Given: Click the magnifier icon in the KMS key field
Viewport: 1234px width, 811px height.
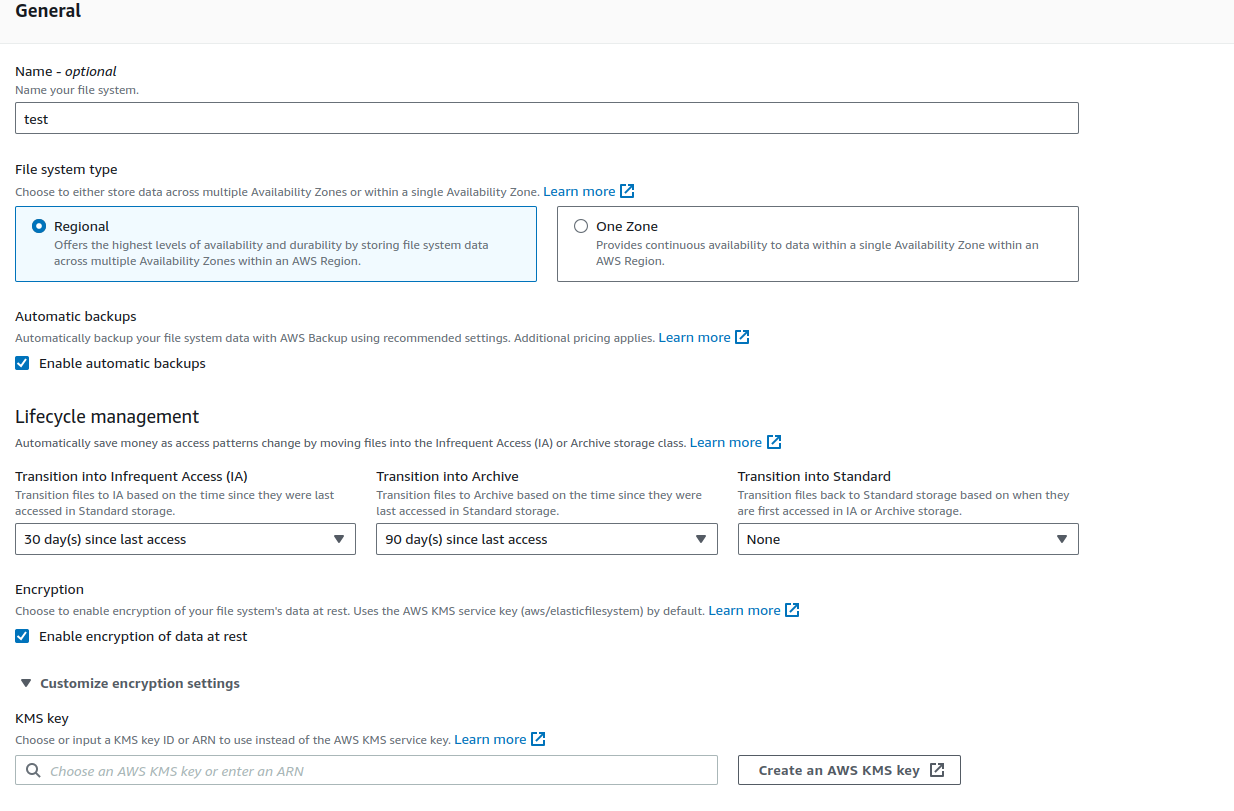Looking at the screenshot, I should 31,770.
